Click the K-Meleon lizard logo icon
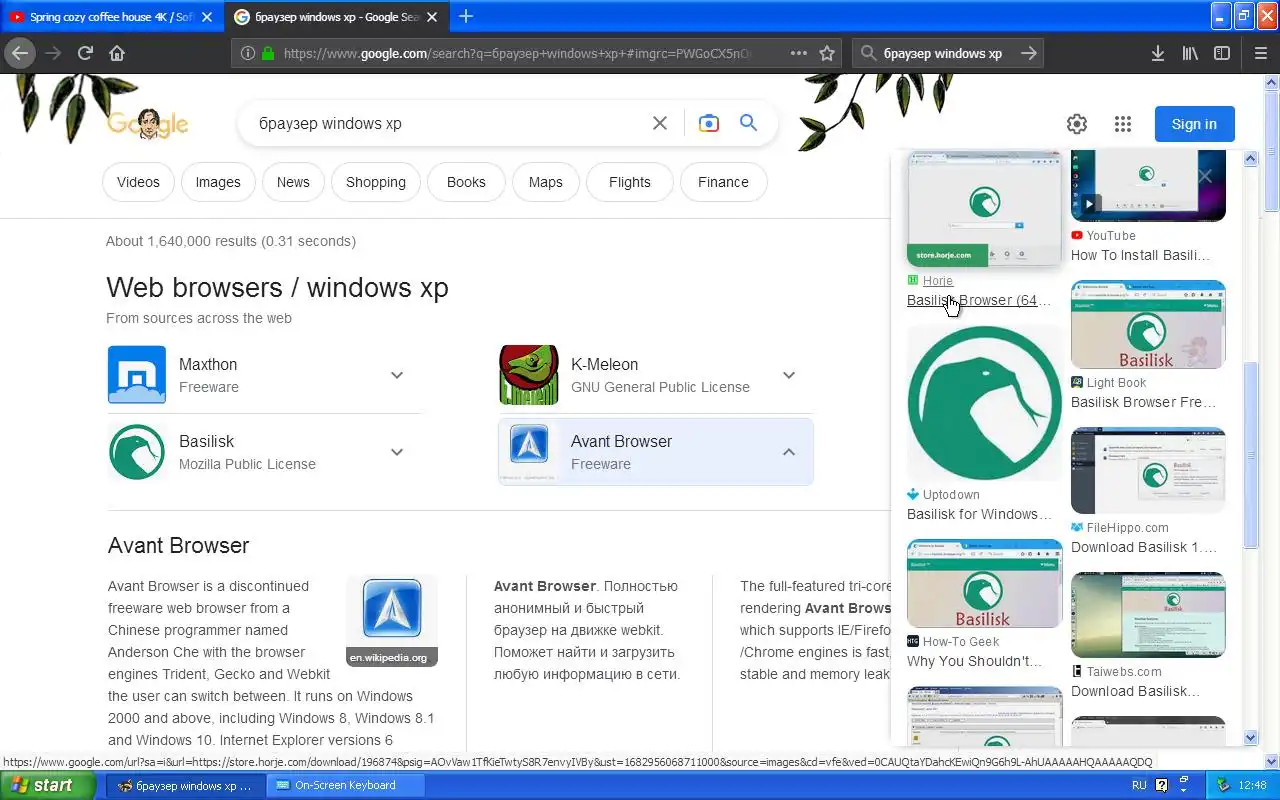 (529, 374)
